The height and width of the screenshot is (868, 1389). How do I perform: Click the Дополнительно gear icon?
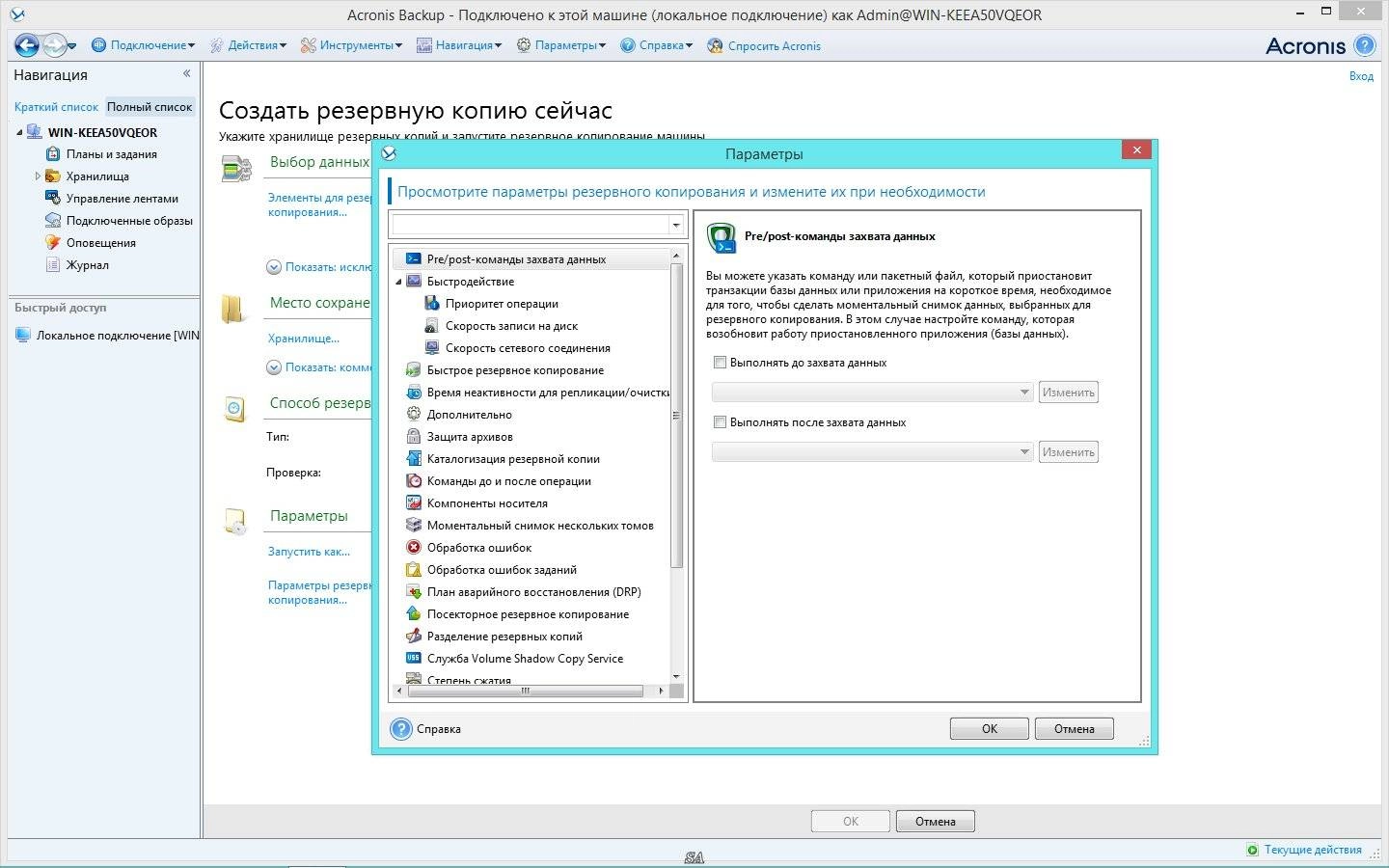[x=413, y=414]
